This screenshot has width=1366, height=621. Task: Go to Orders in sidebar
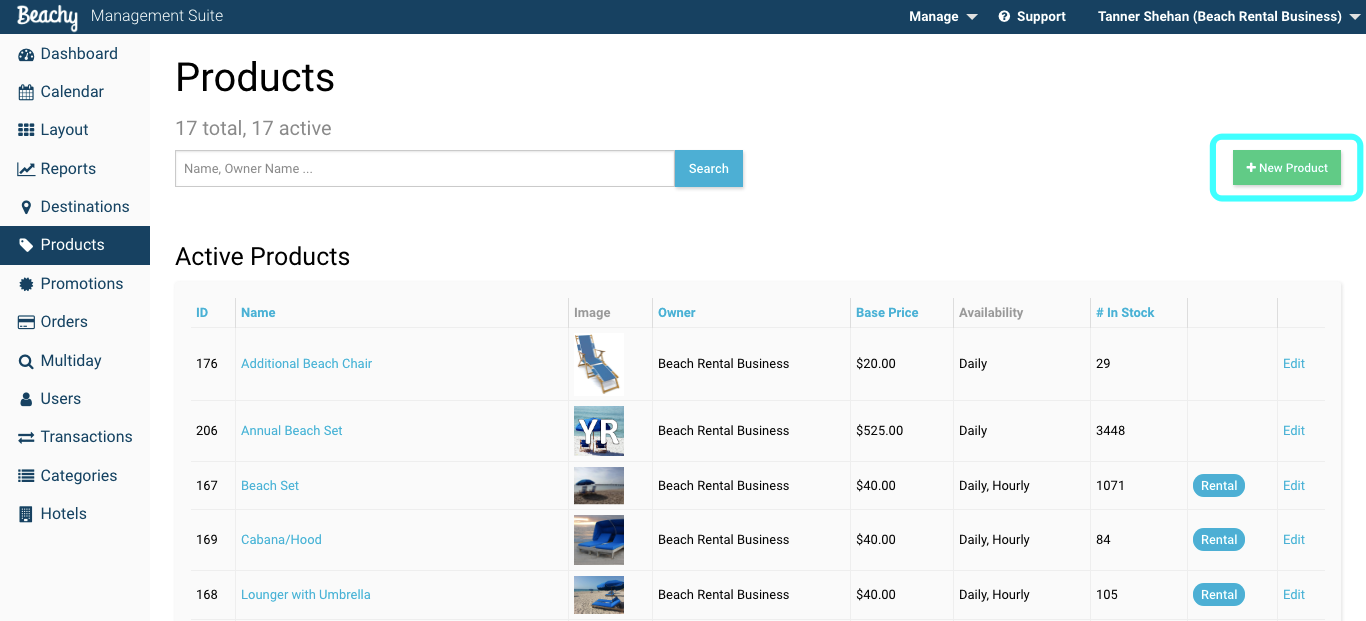click(75, 322)
